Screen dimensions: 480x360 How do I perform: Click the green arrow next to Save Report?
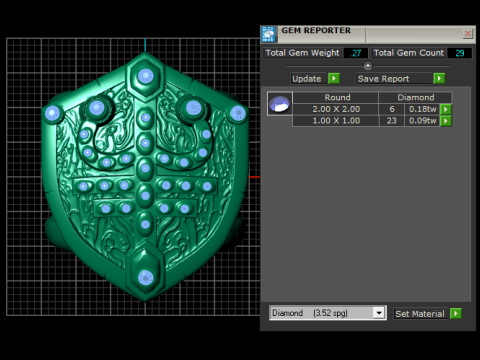439,78
